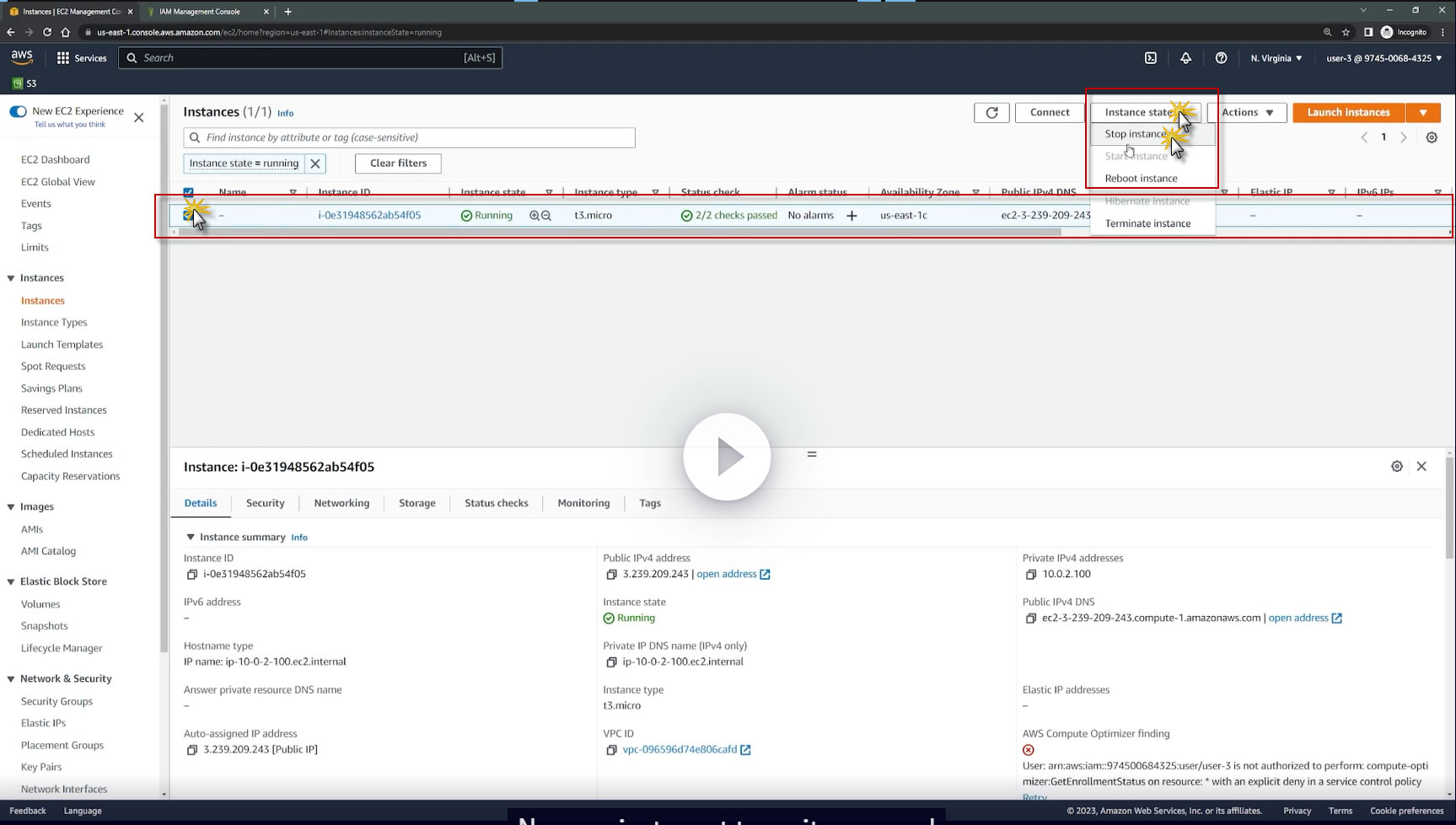Screen dimensions: 1456x825
Task: Refresh the instances list
Action: click(991, 112)
